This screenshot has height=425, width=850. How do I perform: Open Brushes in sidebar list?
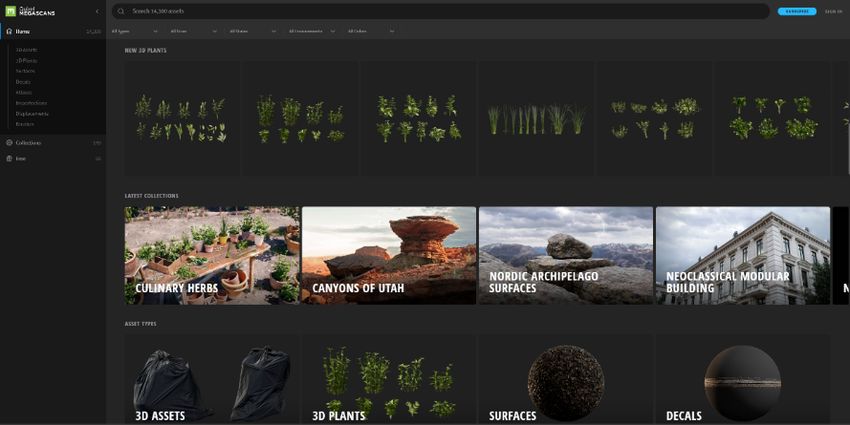pyautogui.click(x=25, y=124)
